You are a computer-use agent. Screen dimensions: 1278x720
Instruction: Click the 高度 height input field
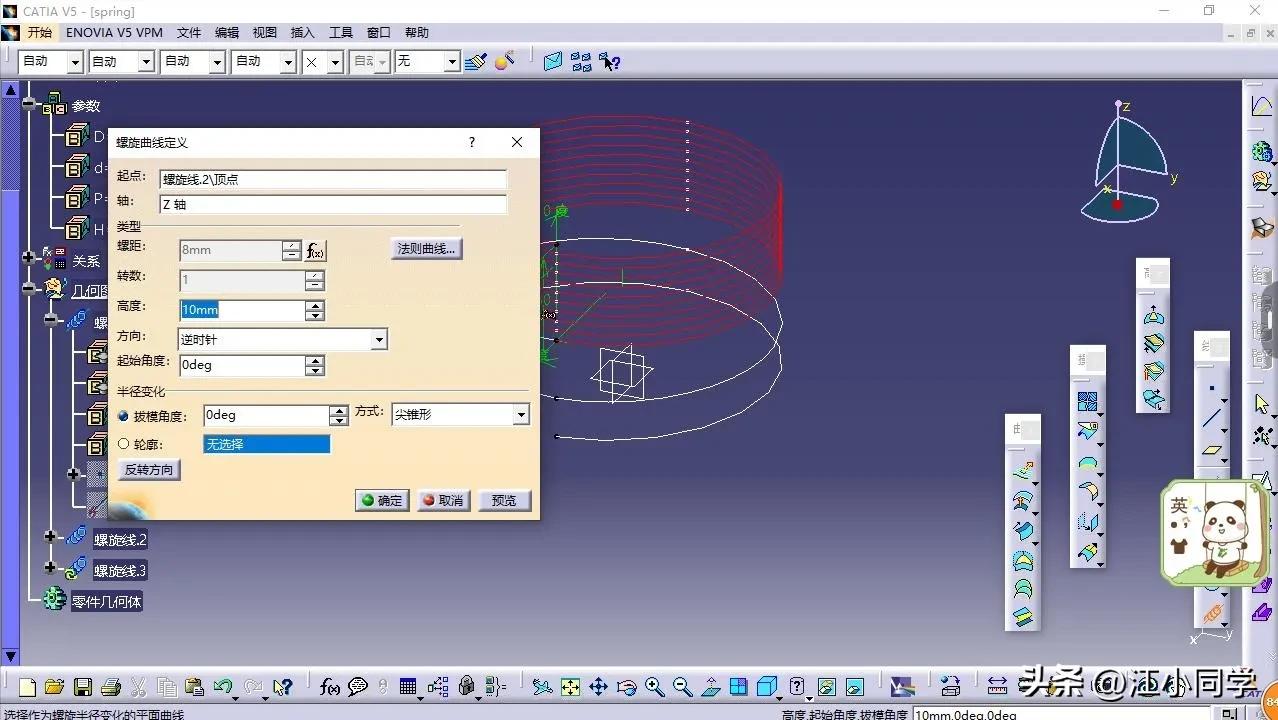(x=242, y=311)
